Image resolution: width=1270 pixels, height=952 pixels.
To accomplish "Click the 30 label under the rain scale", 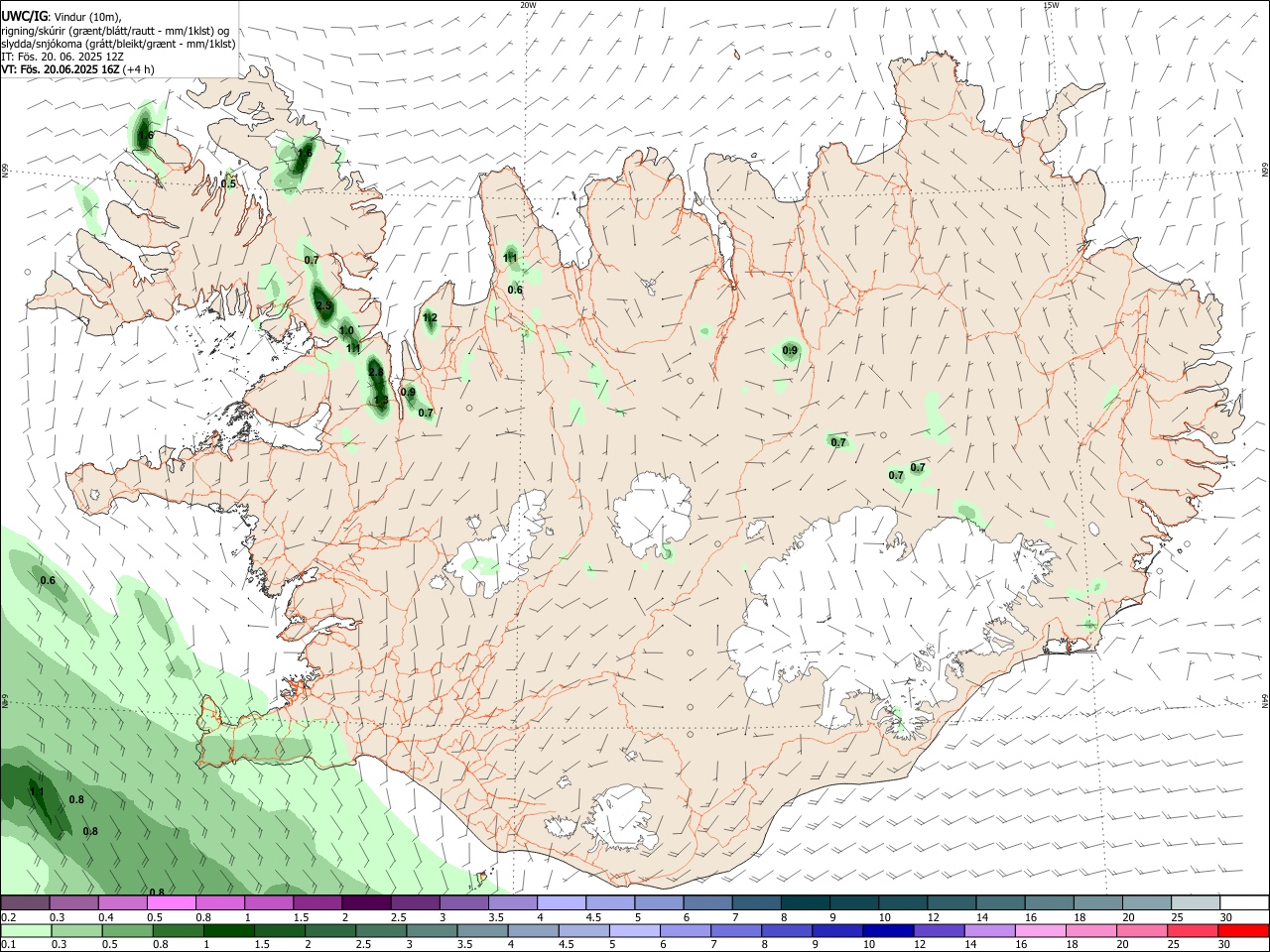I will (1224, 944).
